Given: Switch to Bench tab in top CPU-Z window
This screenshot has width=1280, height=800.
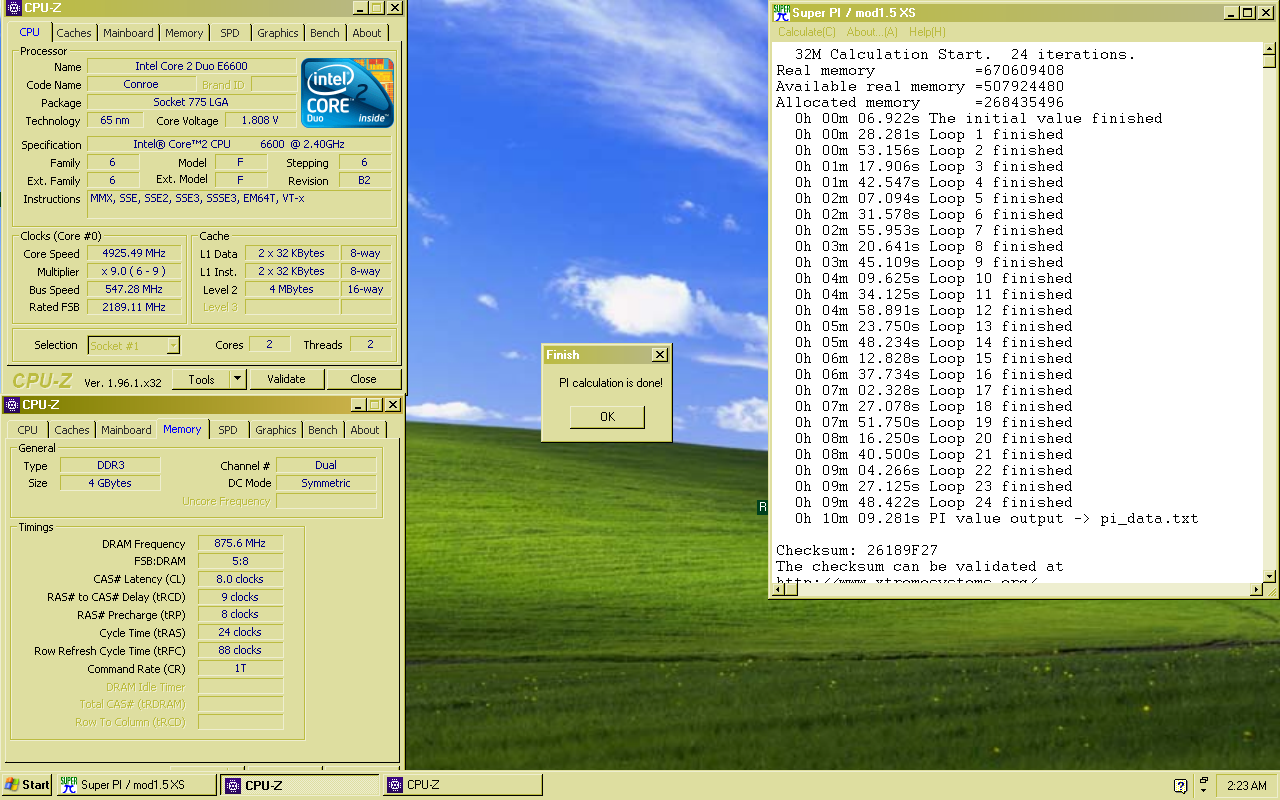Looking at the screenshot, I should 324,33.
